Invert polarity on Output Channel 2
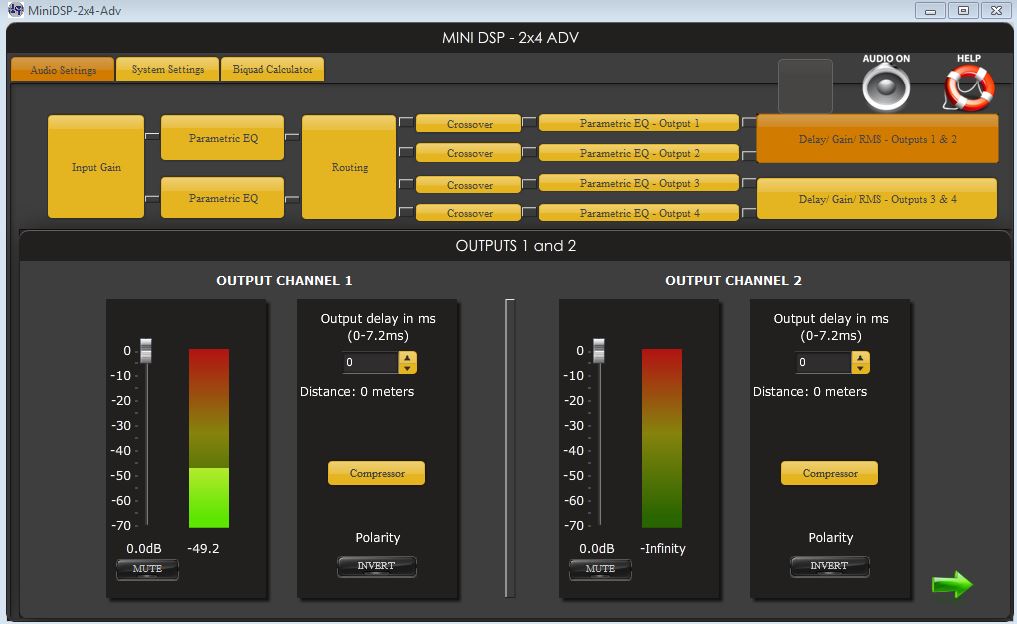 [x=830, y=566]
